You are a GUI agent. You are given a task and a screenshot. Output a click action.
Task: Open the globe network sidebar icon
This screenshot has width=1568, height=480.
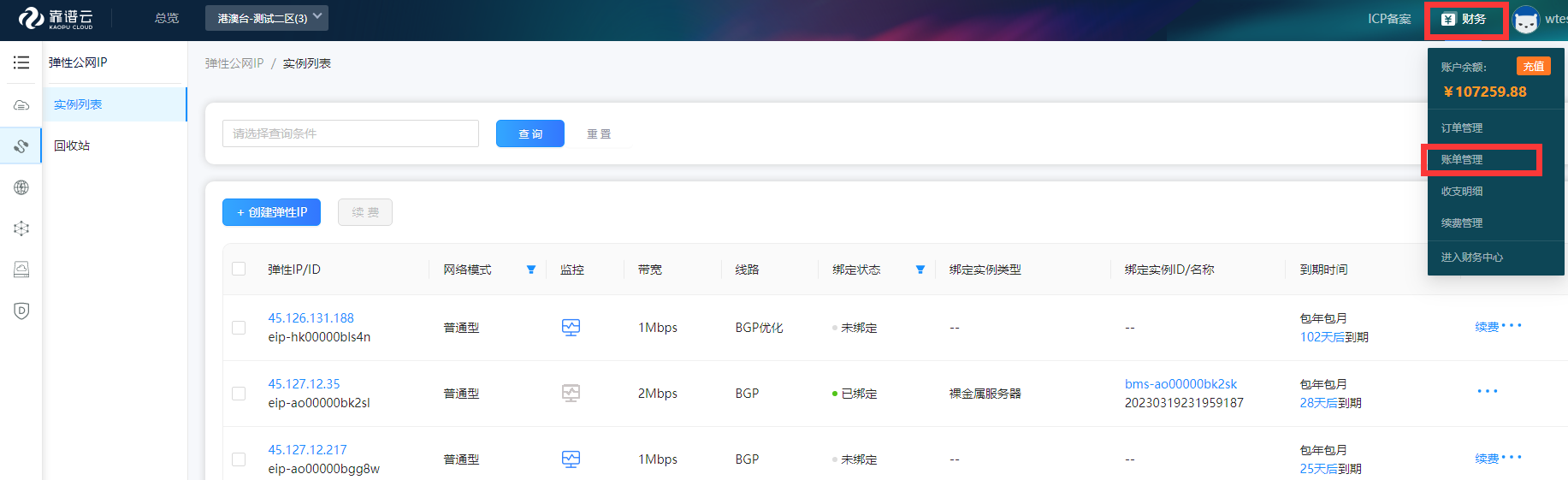click(x=21, y=187)
